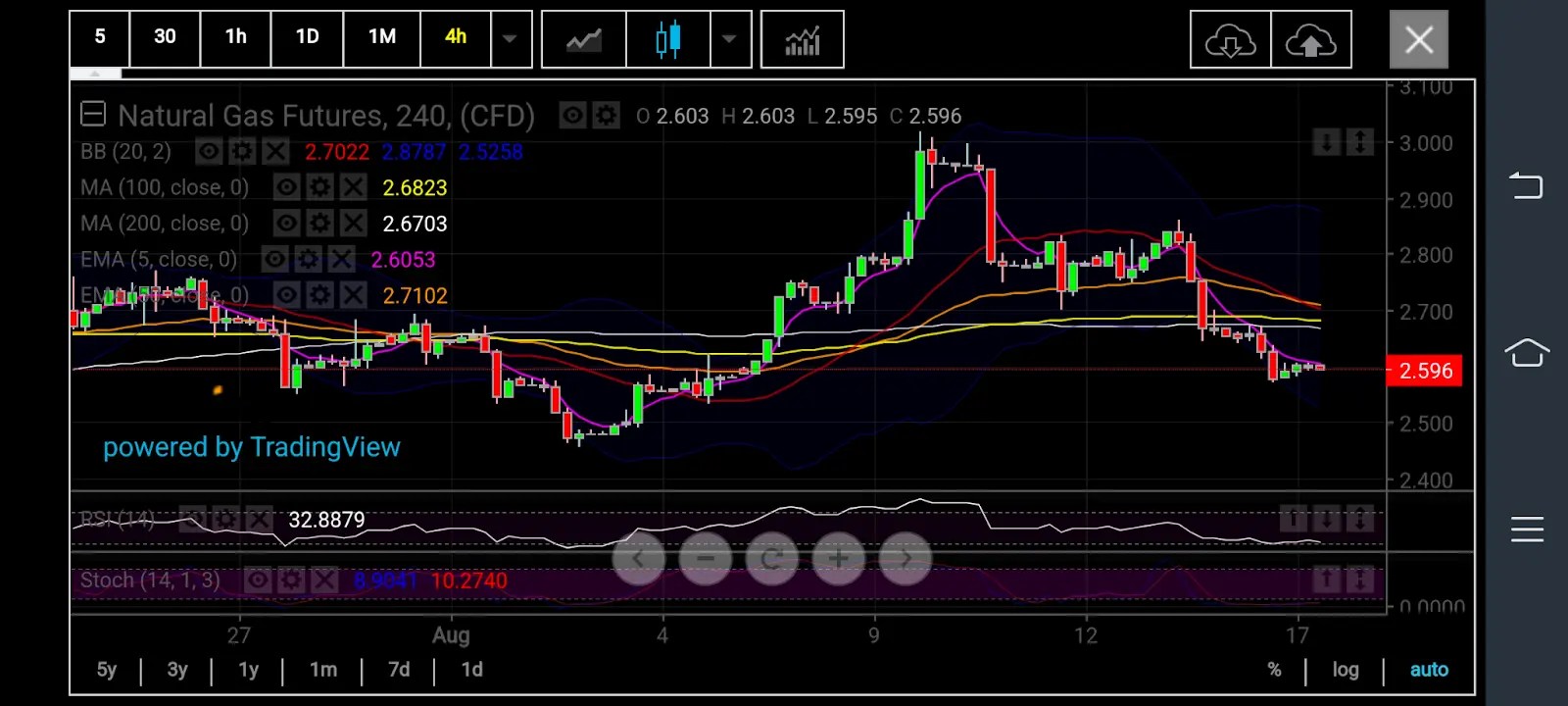Zoom in with the plus button

(838, 559)
